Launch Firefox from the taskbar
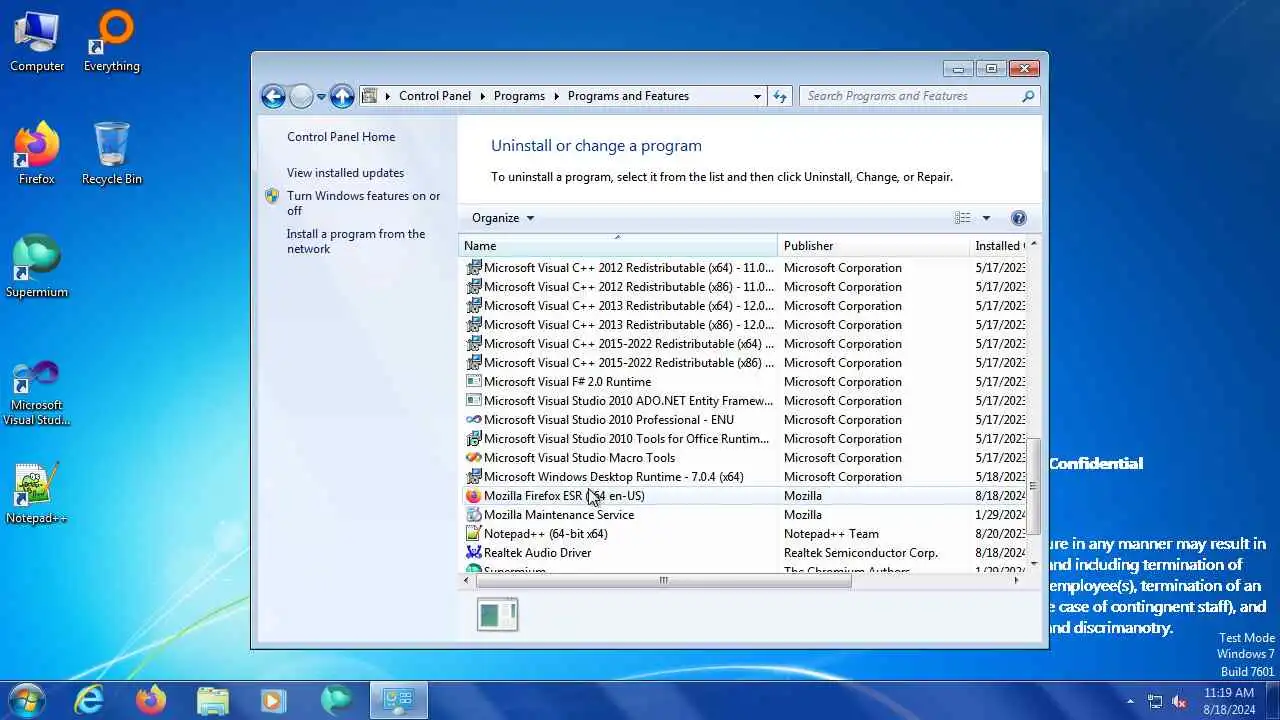1280x720 pixels. pos(151,700)
